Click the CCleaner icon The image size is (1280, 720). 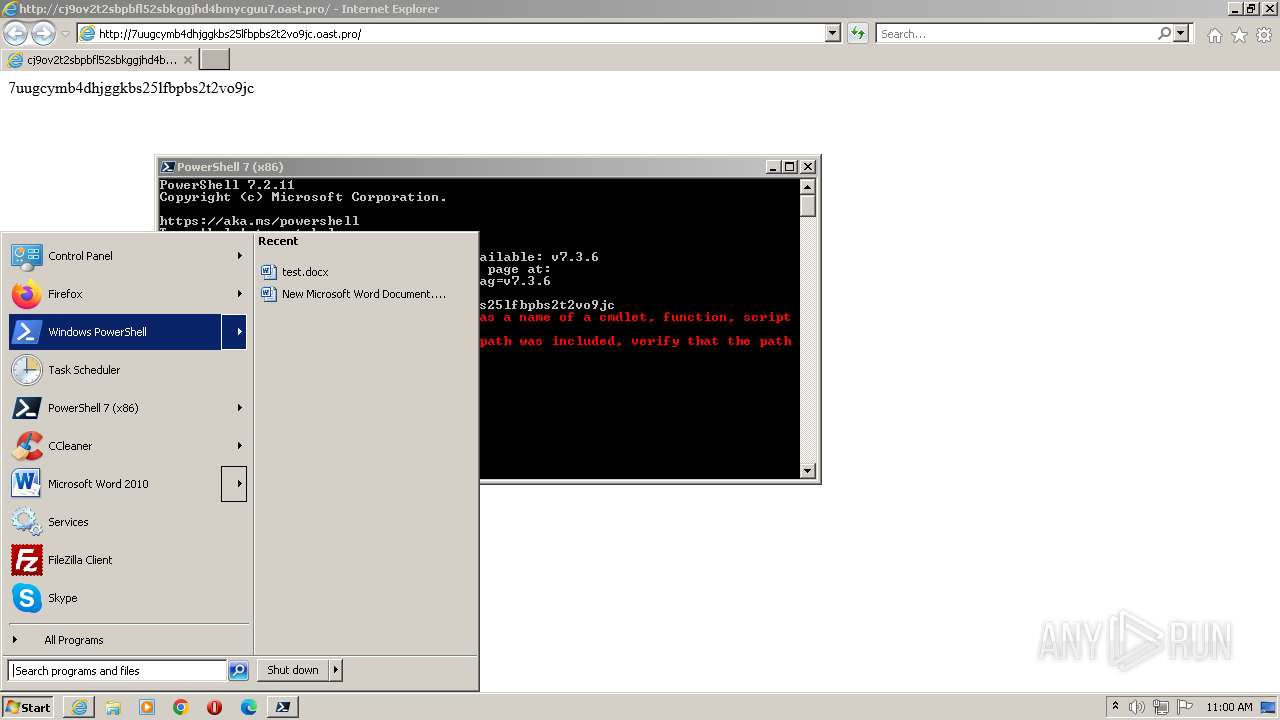pyautogui.click(x=26, y=446)
